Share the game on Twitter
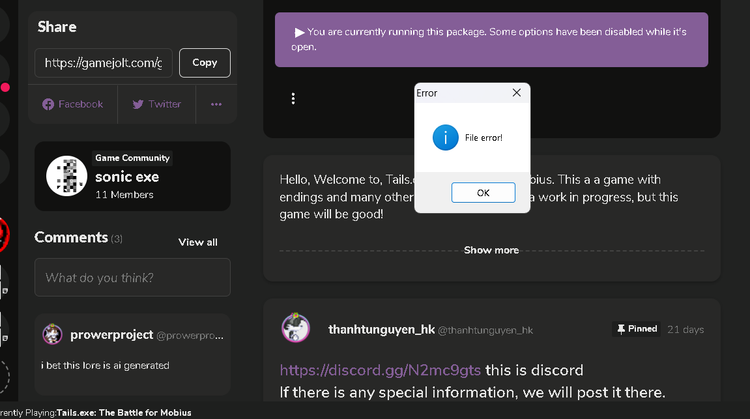The image size is (750, 419). click(157, 104)
